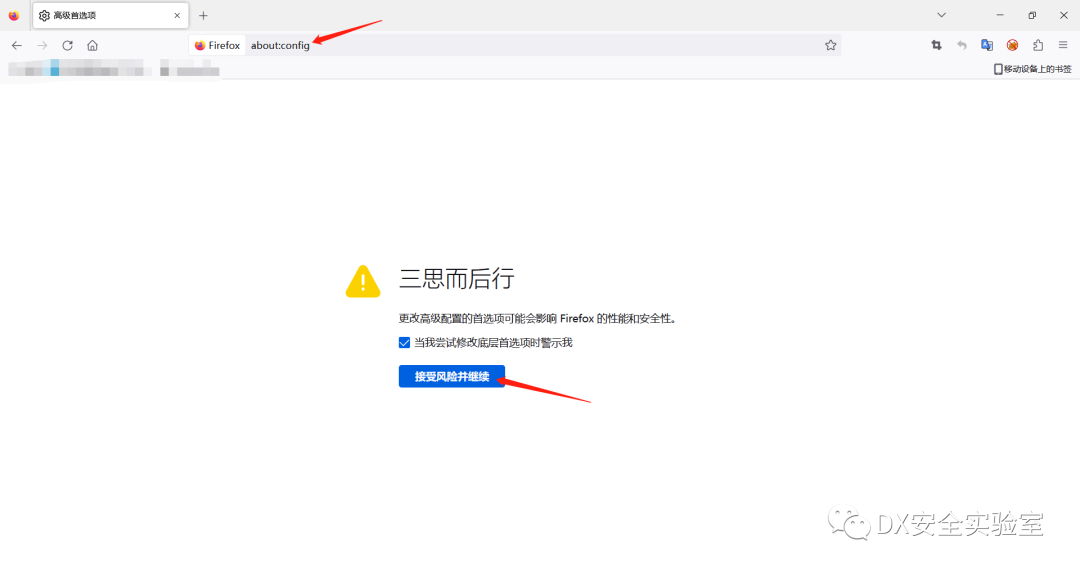Open the screenshot crop tool icon
The width and height of the screenshot is (1080, 572).
coord(936,45)
